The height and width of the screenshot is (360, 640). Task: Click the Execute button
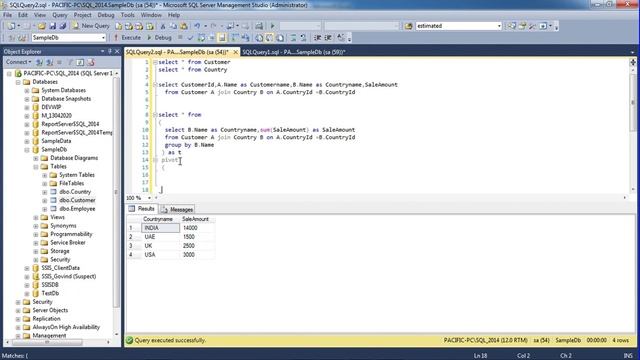coord(127,38)
